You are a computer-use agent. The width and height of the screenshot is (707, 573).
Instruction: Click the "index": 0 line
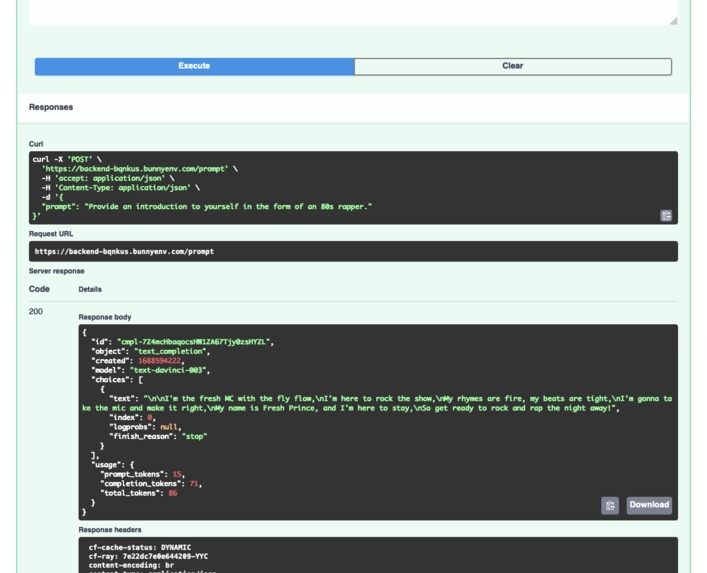(x=132, y=417)
